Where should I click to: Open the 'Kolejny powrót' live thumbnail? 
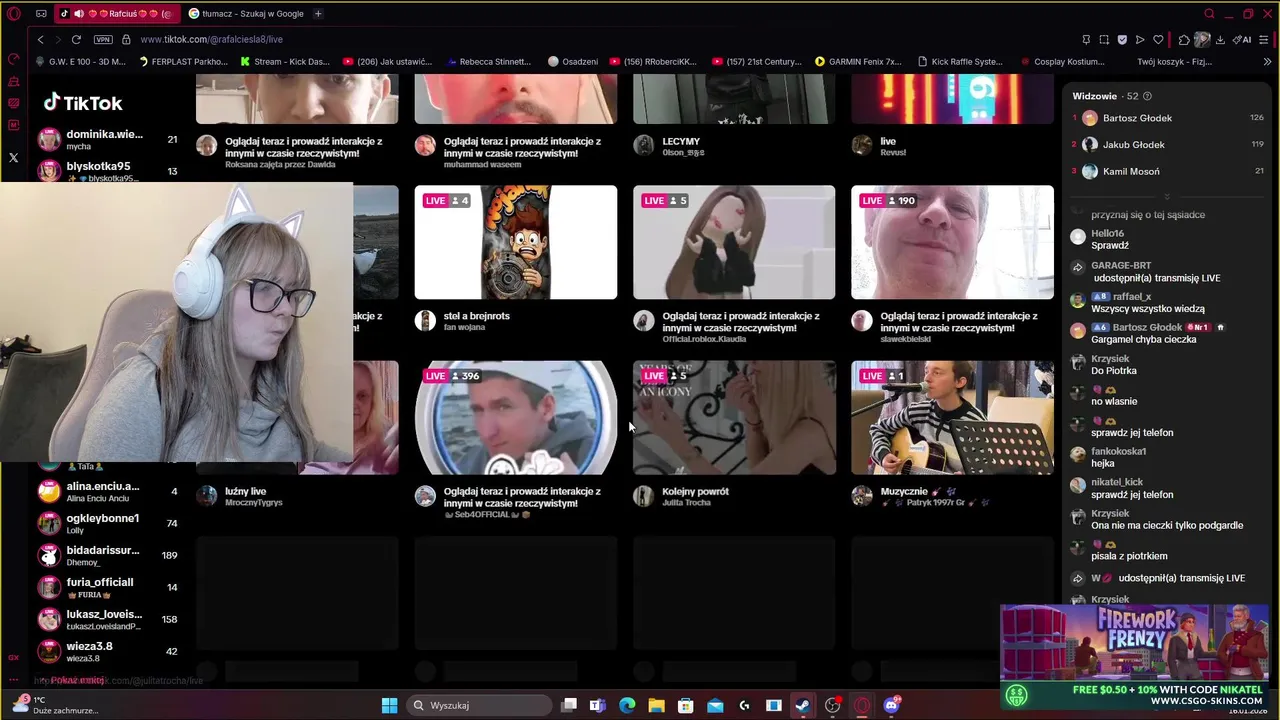pyautogui.click(x=734, y=418)
